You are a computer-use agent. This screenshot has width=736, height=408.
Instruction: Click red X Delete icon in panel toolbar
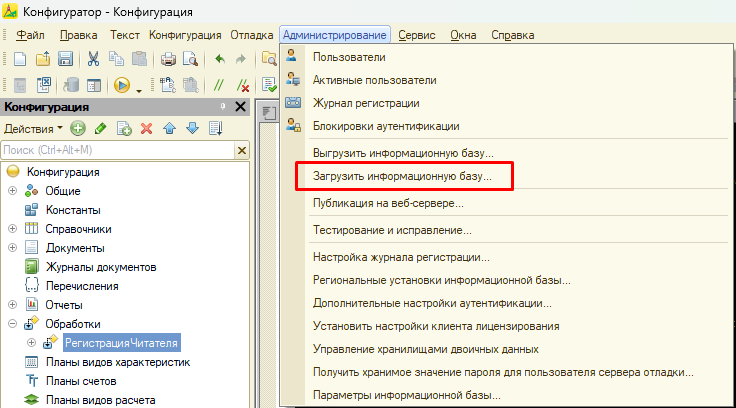(x=146, y=128)
